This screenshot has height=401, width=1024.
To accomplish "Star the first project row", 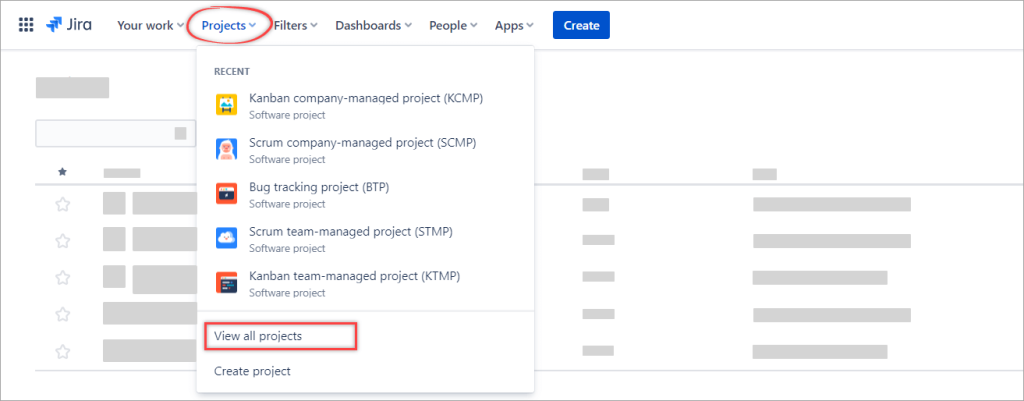I will [62, 204].
